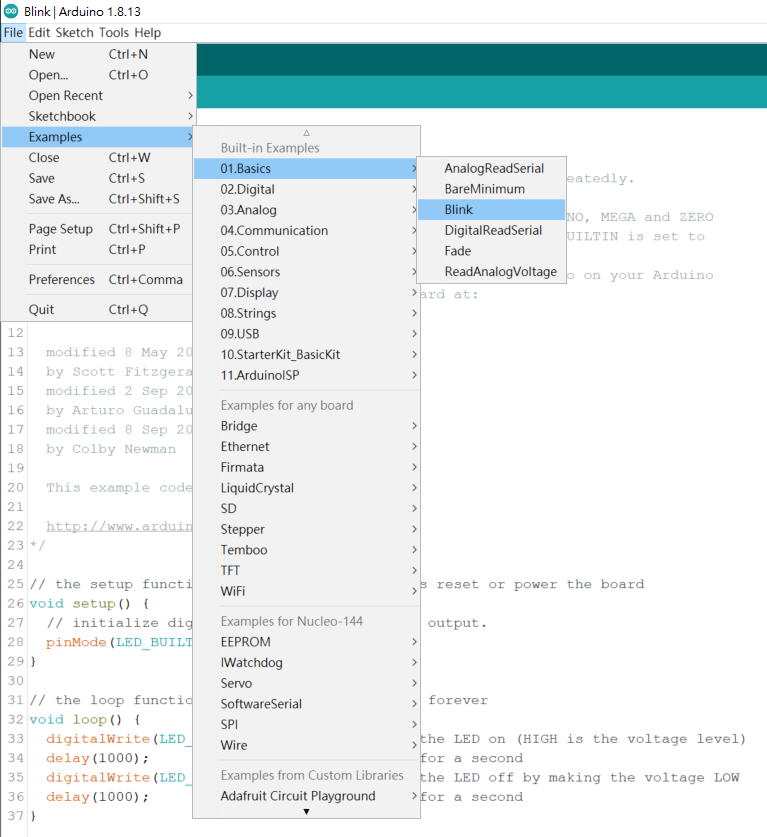Choose Save As... in File menu
This screenshot has width=767, height=837.
click(x=99, y=199)
